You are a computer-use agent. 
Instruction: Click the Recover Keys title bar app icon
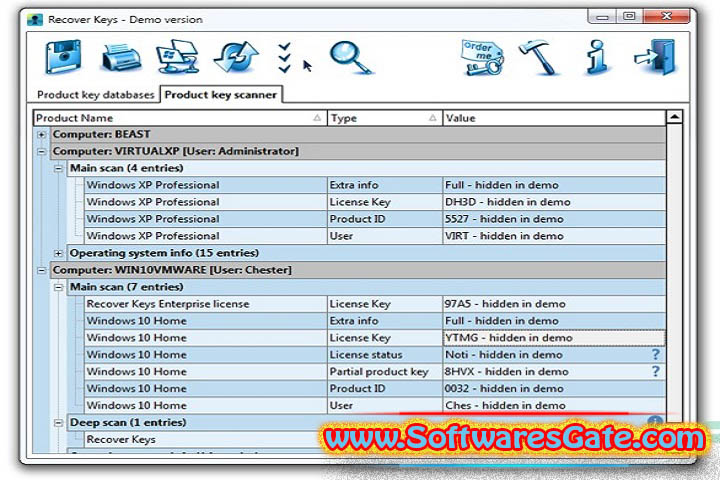tap(35, 20)
